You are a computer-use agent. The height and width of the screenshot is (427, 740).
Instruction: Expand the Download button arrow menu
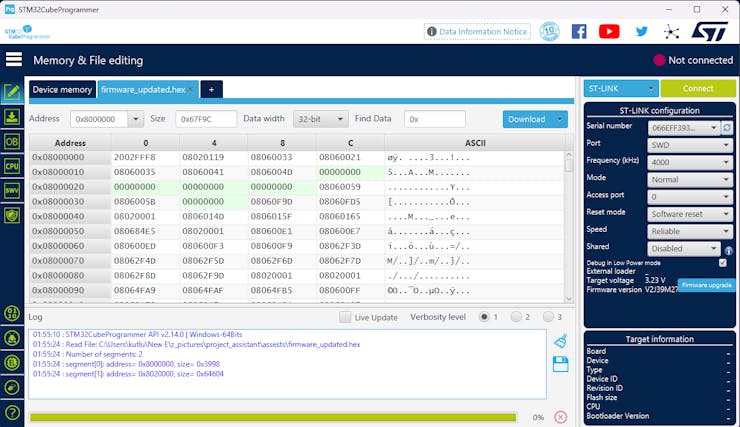[x=560, y=119]
